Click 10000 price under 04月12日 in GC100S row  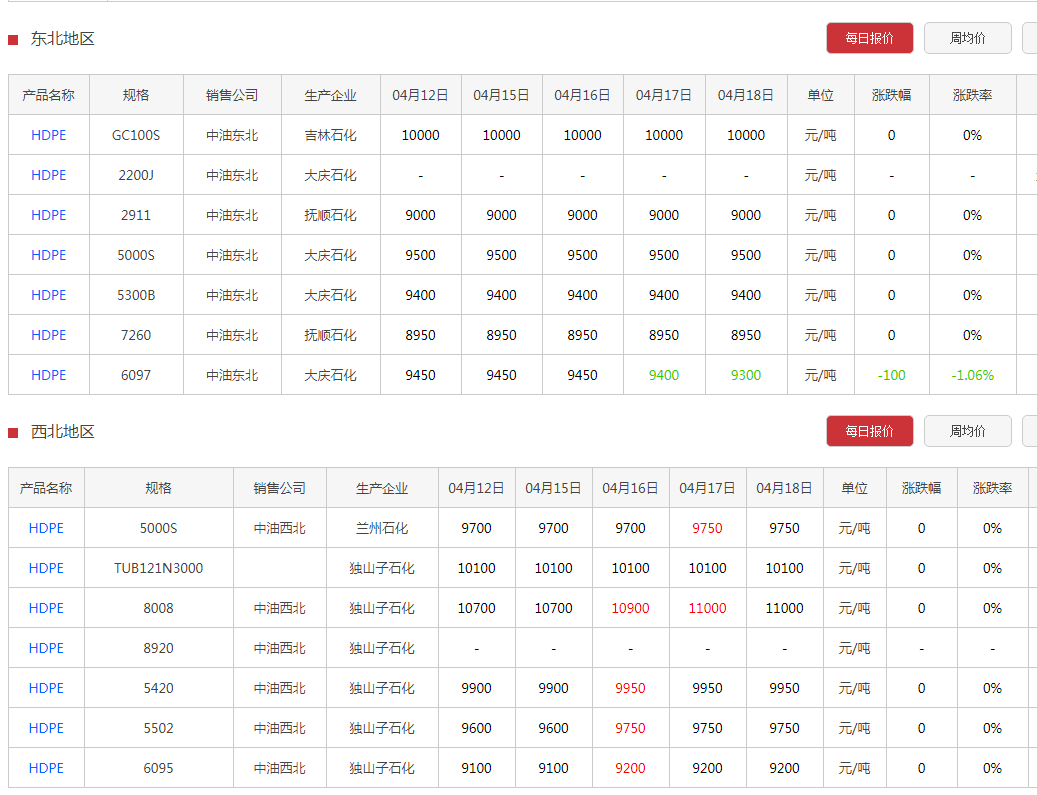[421, 136]
